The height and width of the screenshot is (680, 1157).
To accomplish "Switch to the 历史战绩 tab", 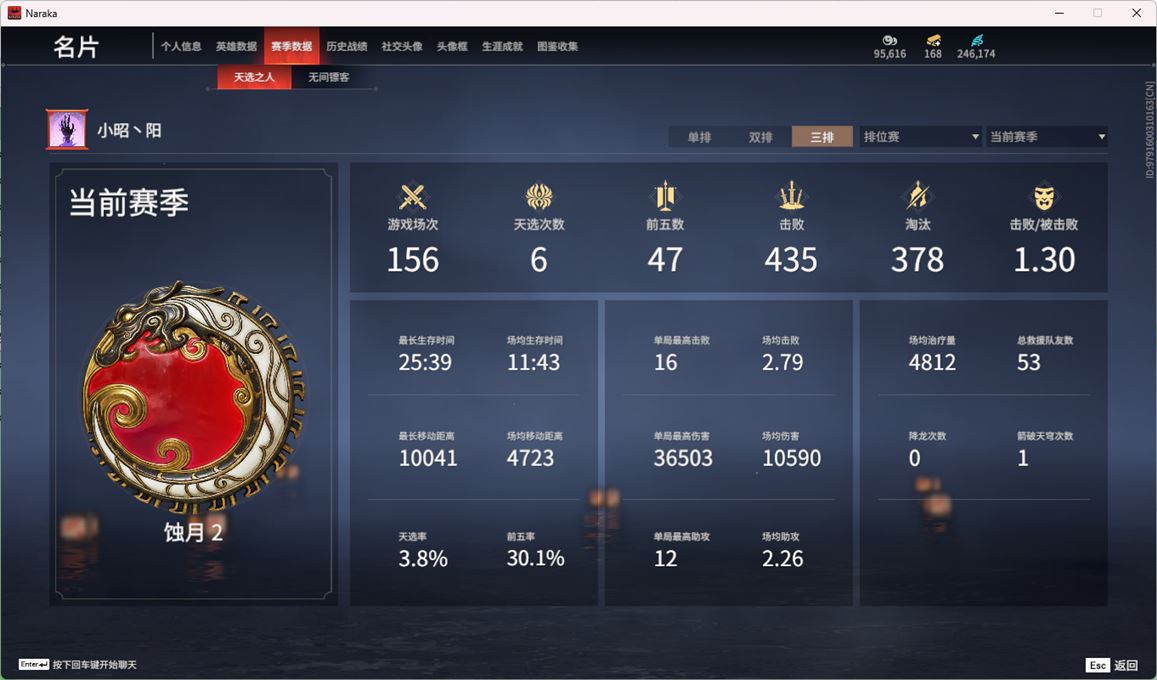I will pos(347,46).
